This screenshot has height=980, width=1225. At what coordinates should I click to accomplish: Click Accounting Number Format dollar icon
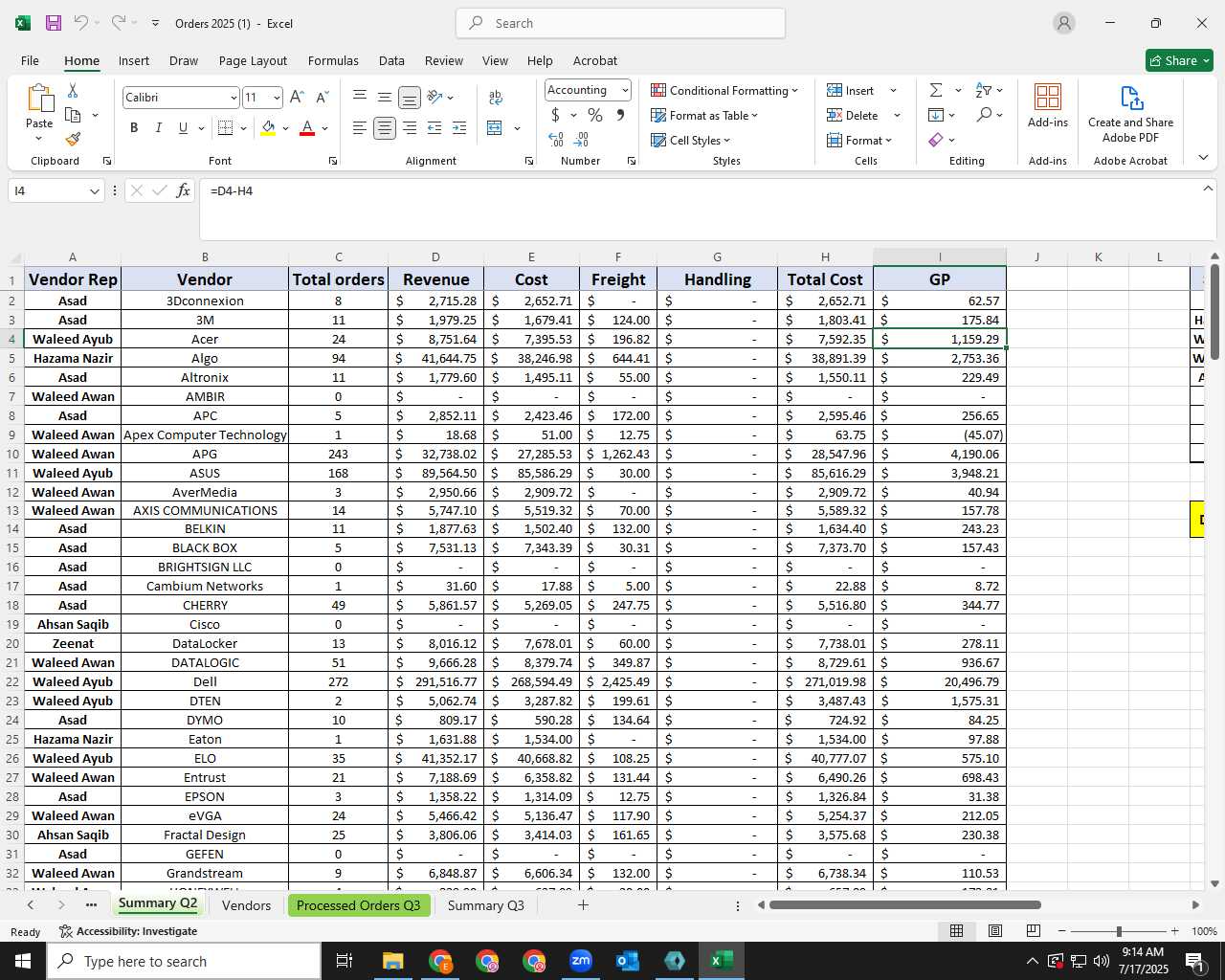pos(555,115)
